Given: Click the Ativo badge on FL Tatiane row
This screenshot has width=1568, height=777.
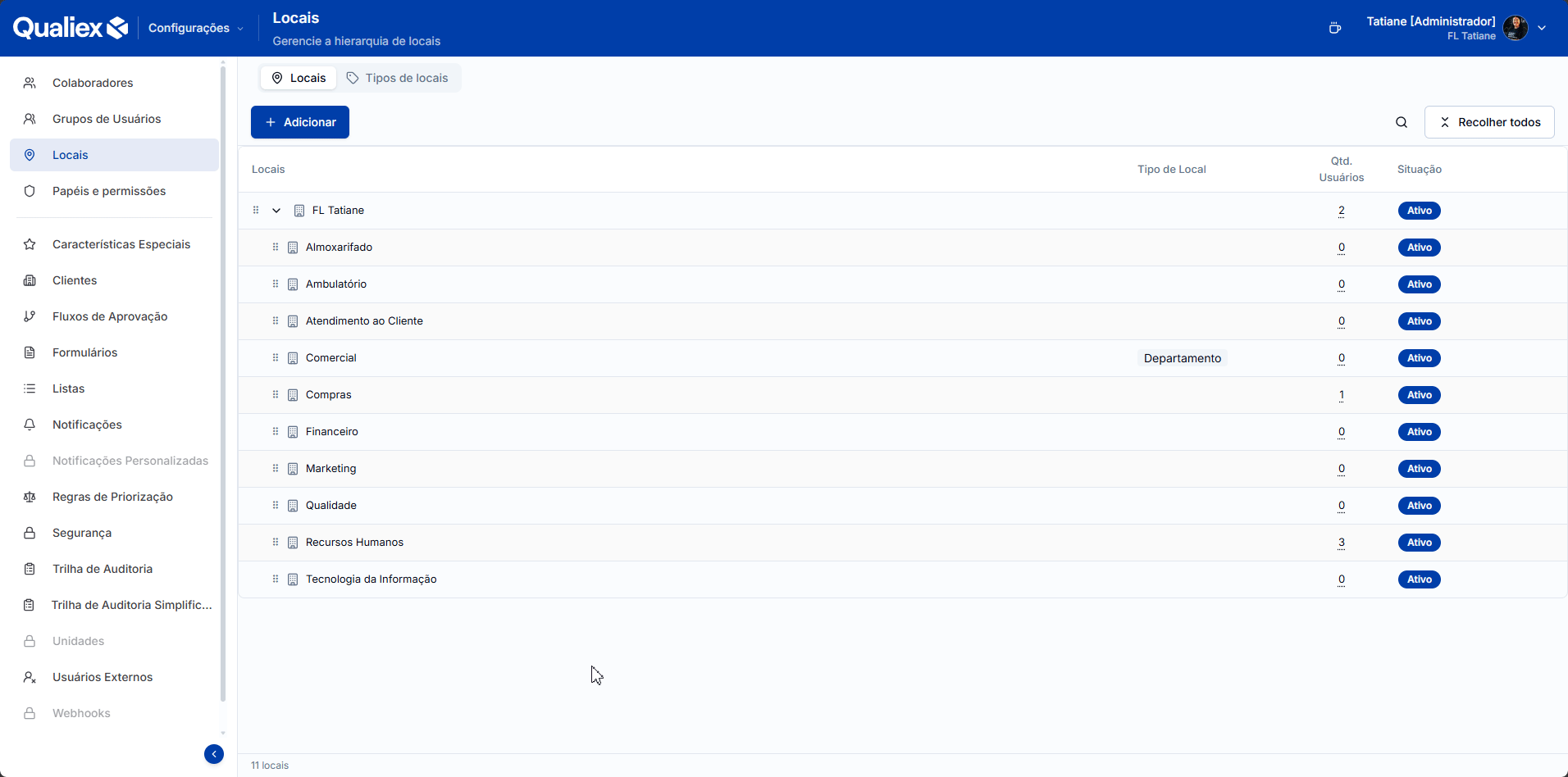Looking at the screenshot, I should point(1420,211).
